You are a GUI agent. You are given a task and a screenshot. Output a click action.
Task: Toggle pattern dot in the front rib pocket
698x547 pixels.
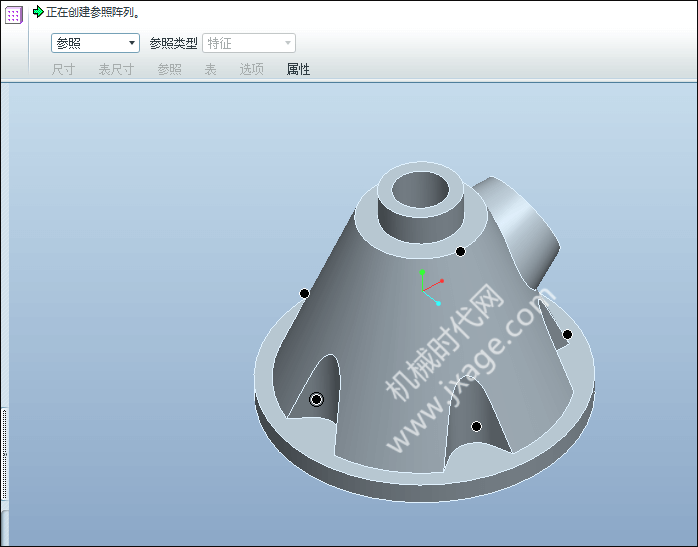click(476, 427)
